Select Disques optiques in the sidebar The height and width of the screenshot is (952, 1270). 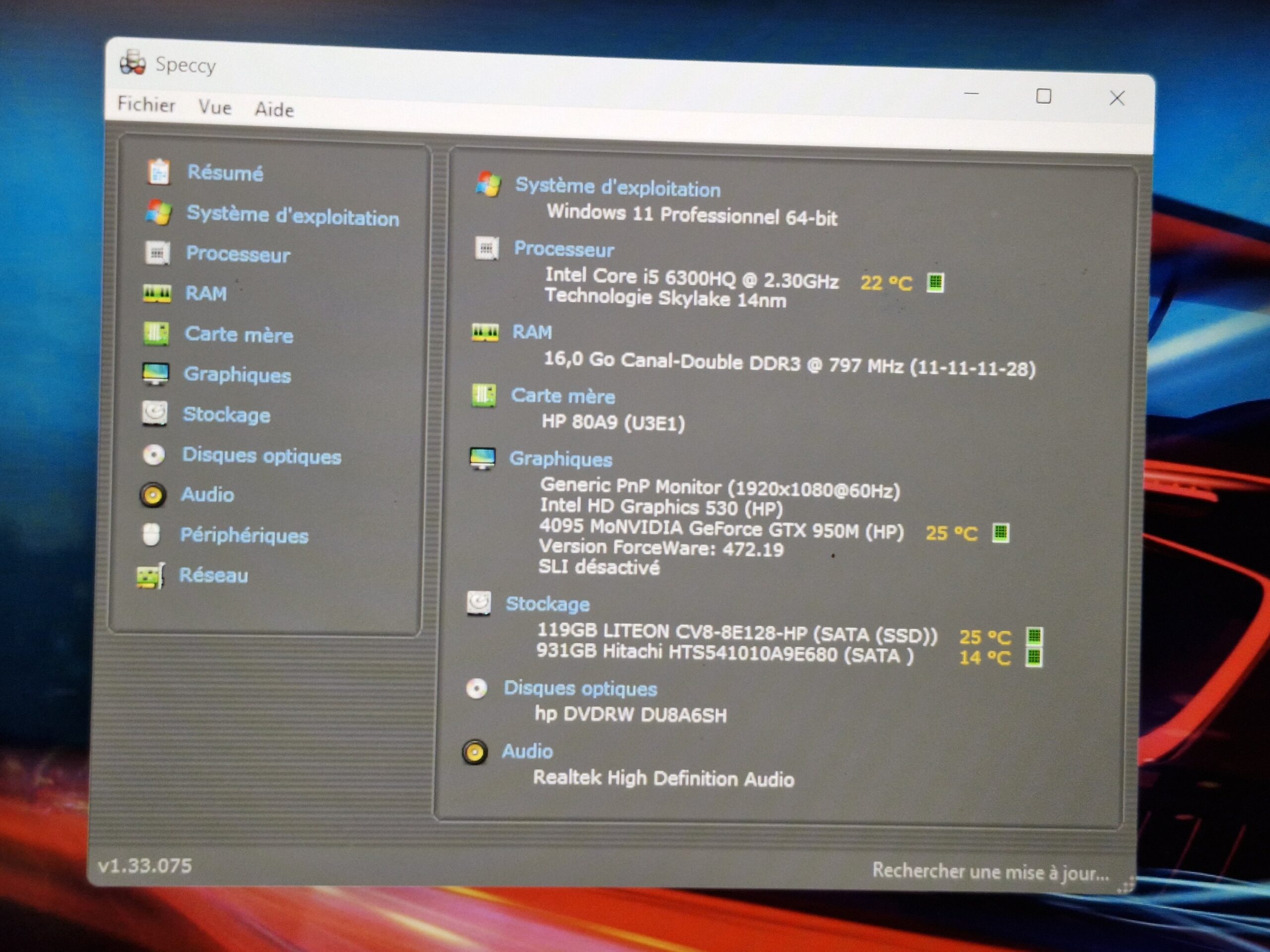pos(261,456)
